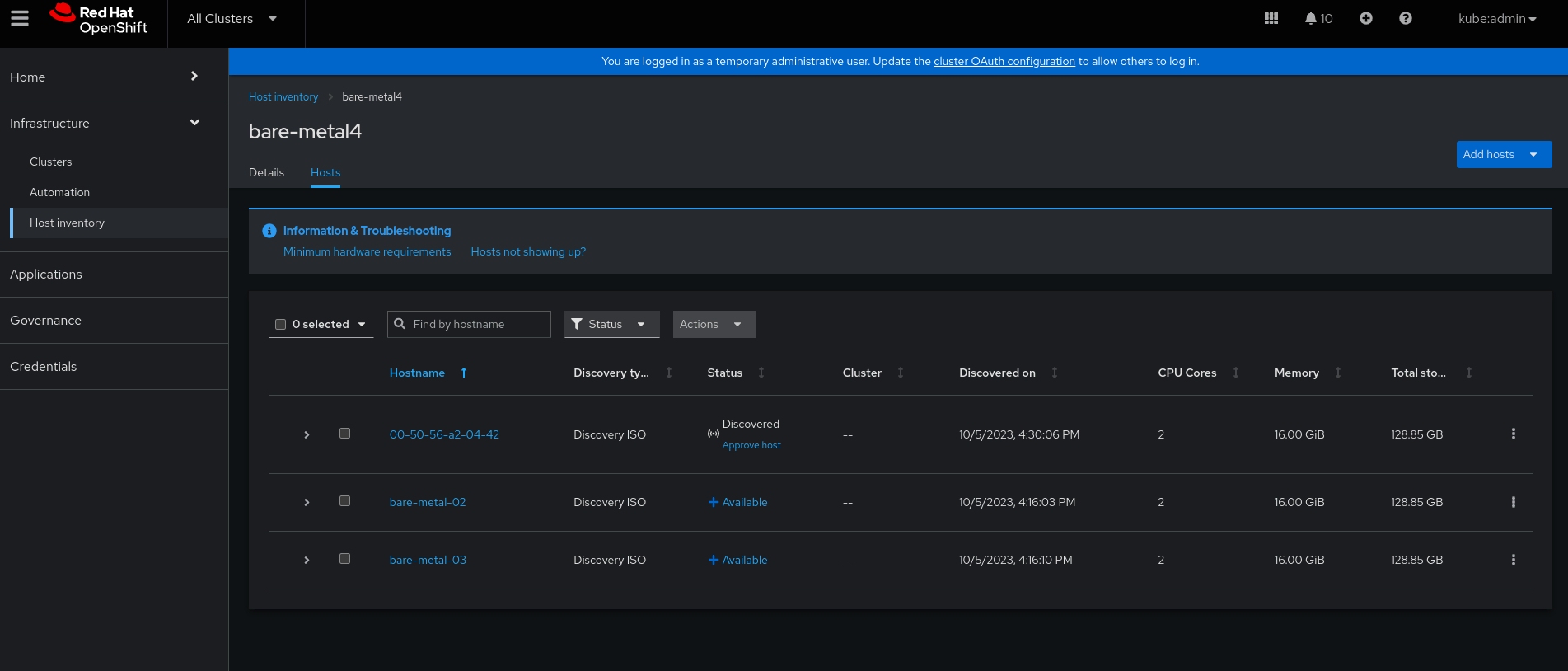Open the application launcher grid icon
Image resolution: width=1568 pixels, height=671 pixels.
(1271, 18)
